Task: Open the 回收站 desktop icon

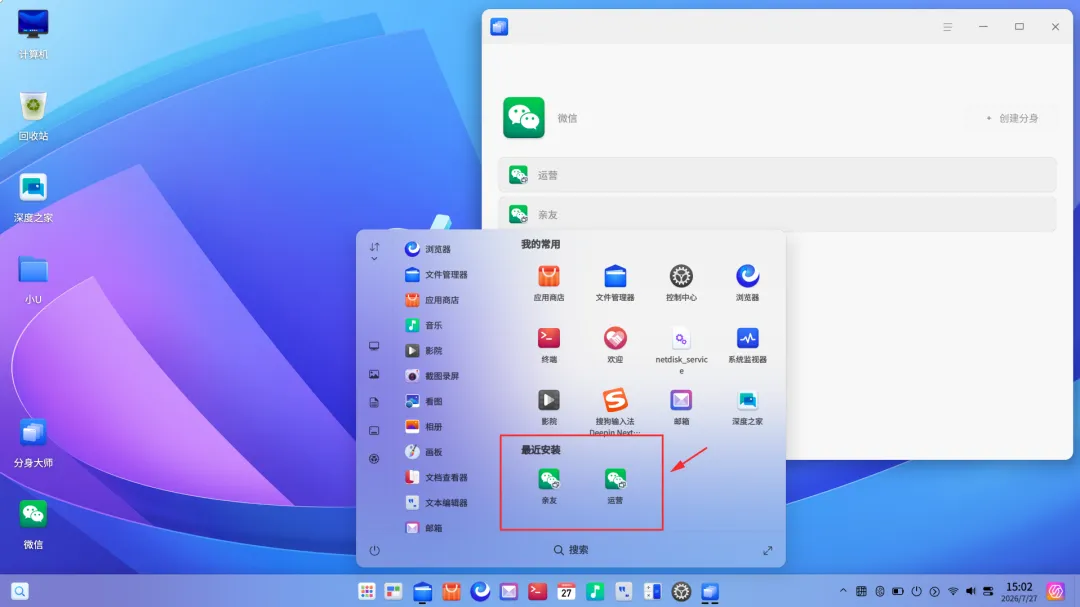Action: [33, 116]
